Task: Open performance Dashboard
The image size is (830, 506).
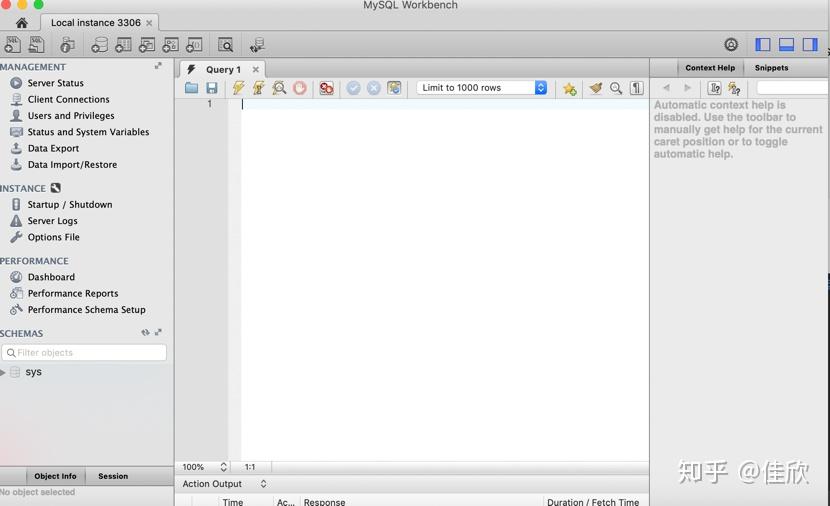Action: tap(51, 277)
